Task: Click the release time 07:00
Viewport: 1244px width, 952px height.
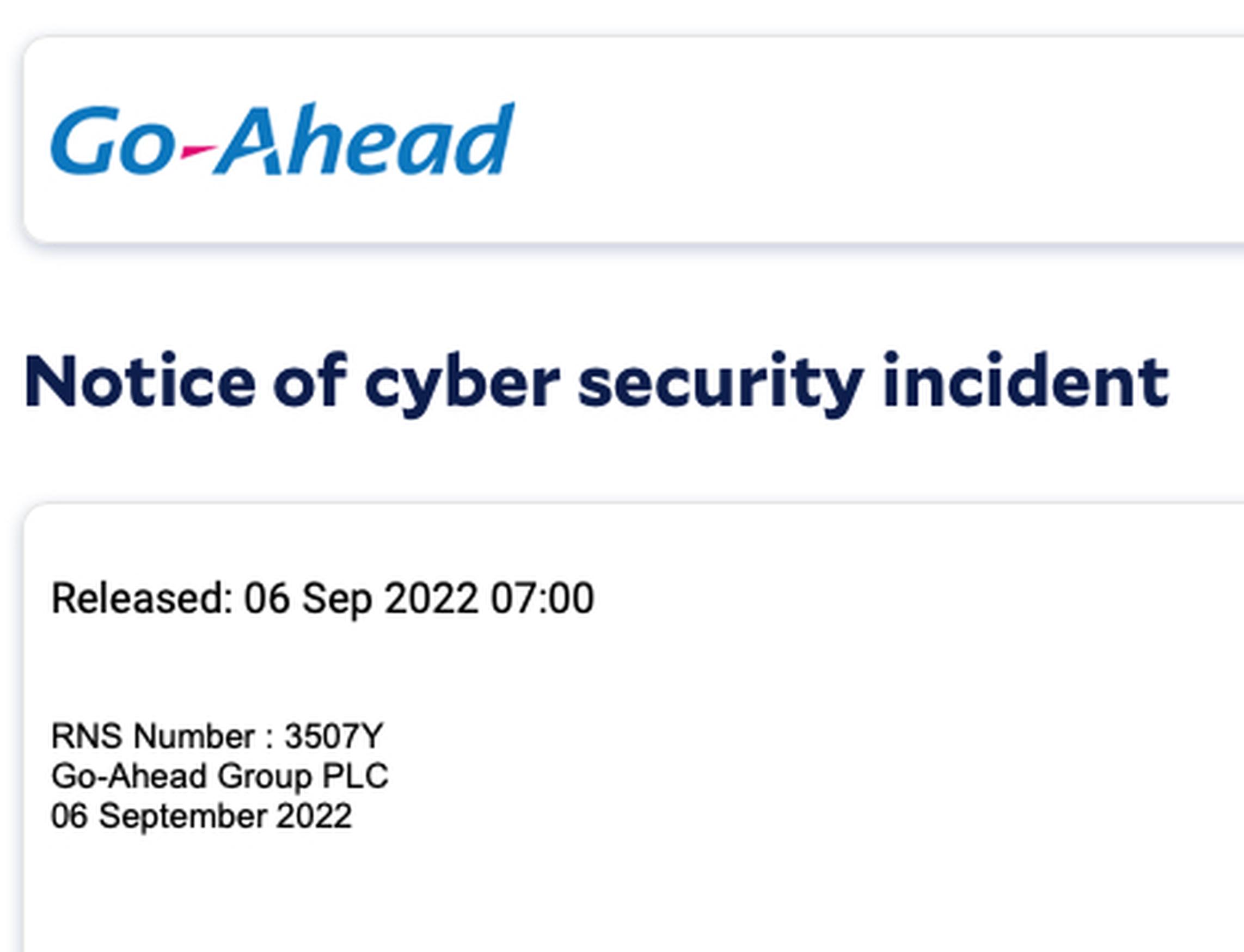Action: (x=542, y=598)
